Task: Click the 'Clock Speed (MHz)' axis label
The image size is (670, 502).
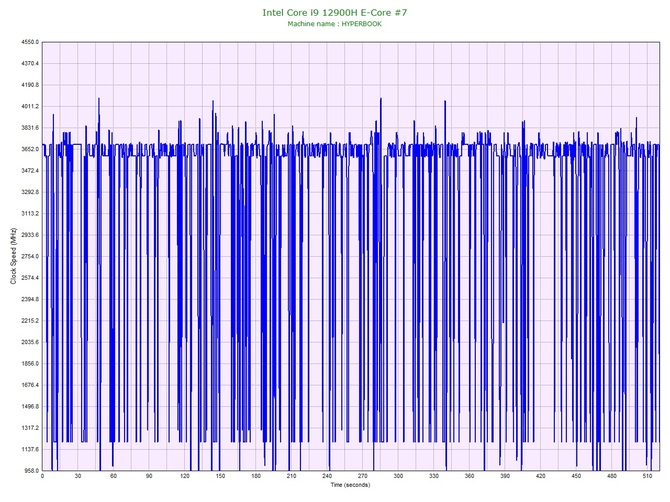Action: coord(13,256)
